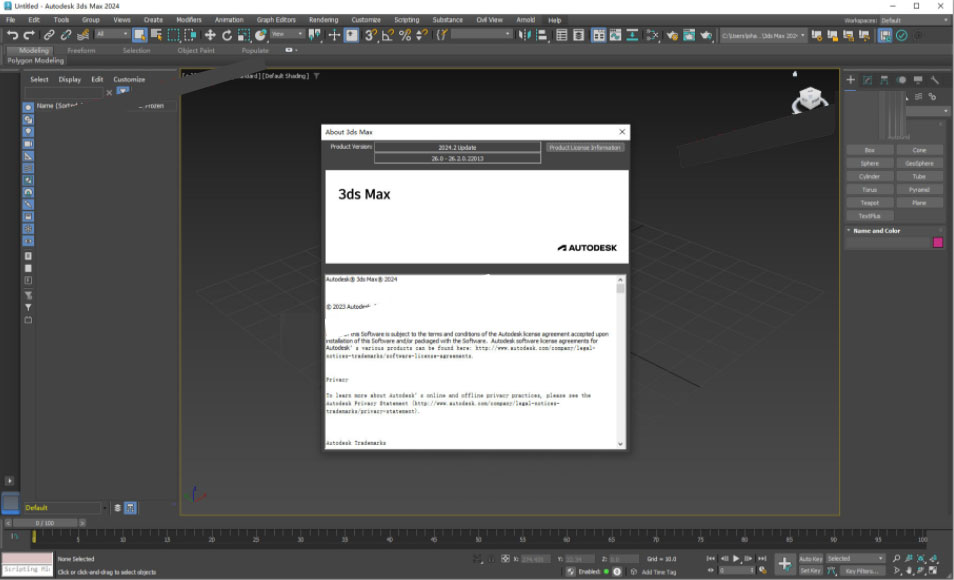This screenshot has height=580, width=954.
Task: Open the Rendered Frame Window icon
Action: (689, 35)
